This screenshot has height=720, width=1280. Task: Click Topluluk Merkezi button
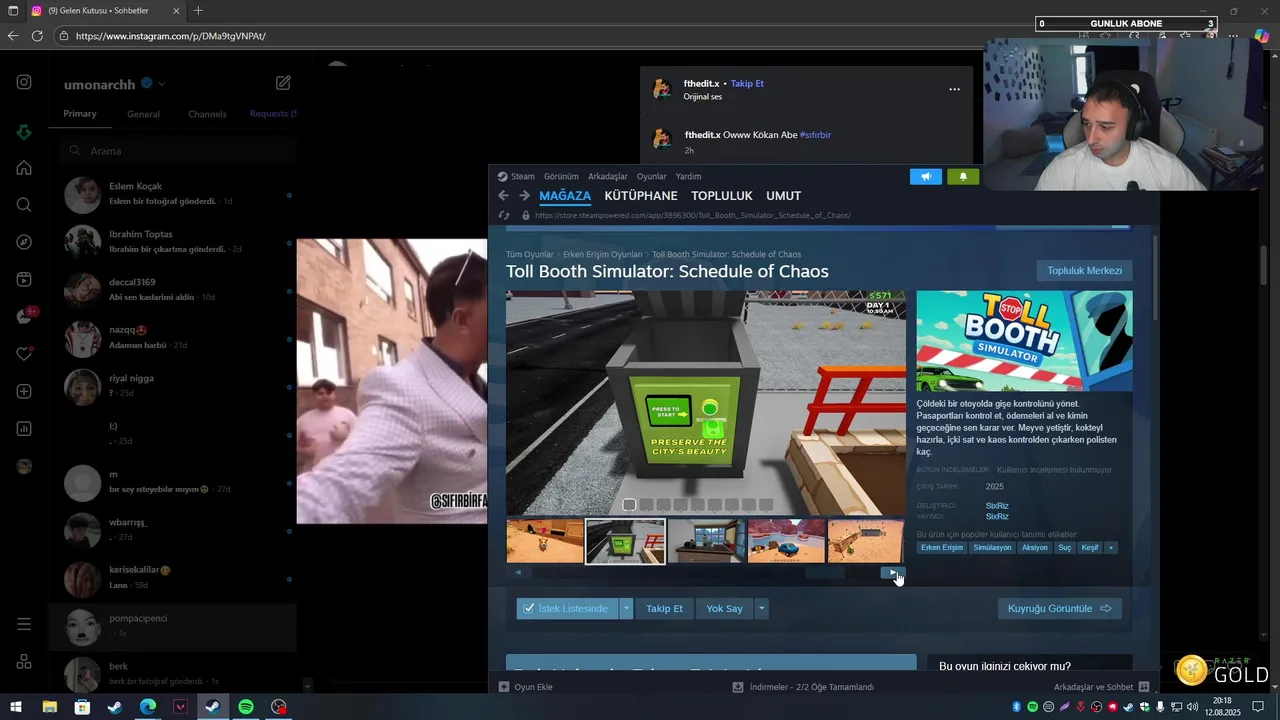[1084, 271]
